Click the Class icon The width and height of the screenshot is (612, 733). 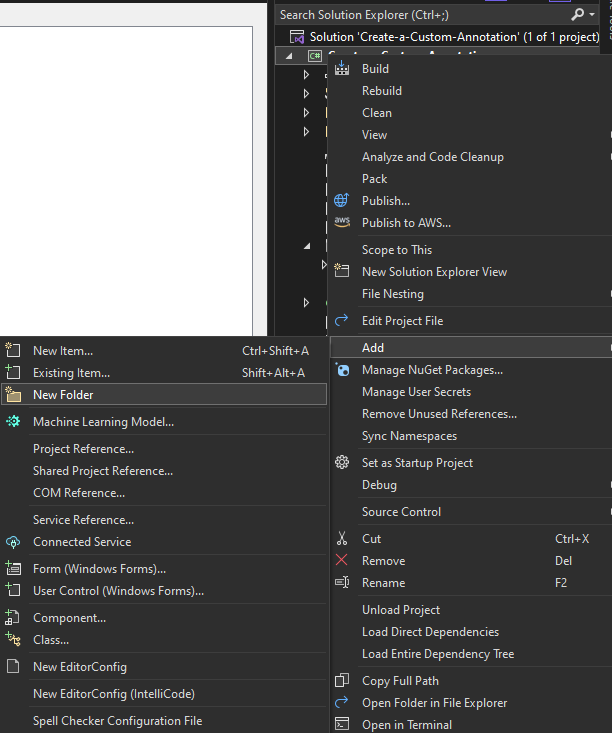pos(13,639)
